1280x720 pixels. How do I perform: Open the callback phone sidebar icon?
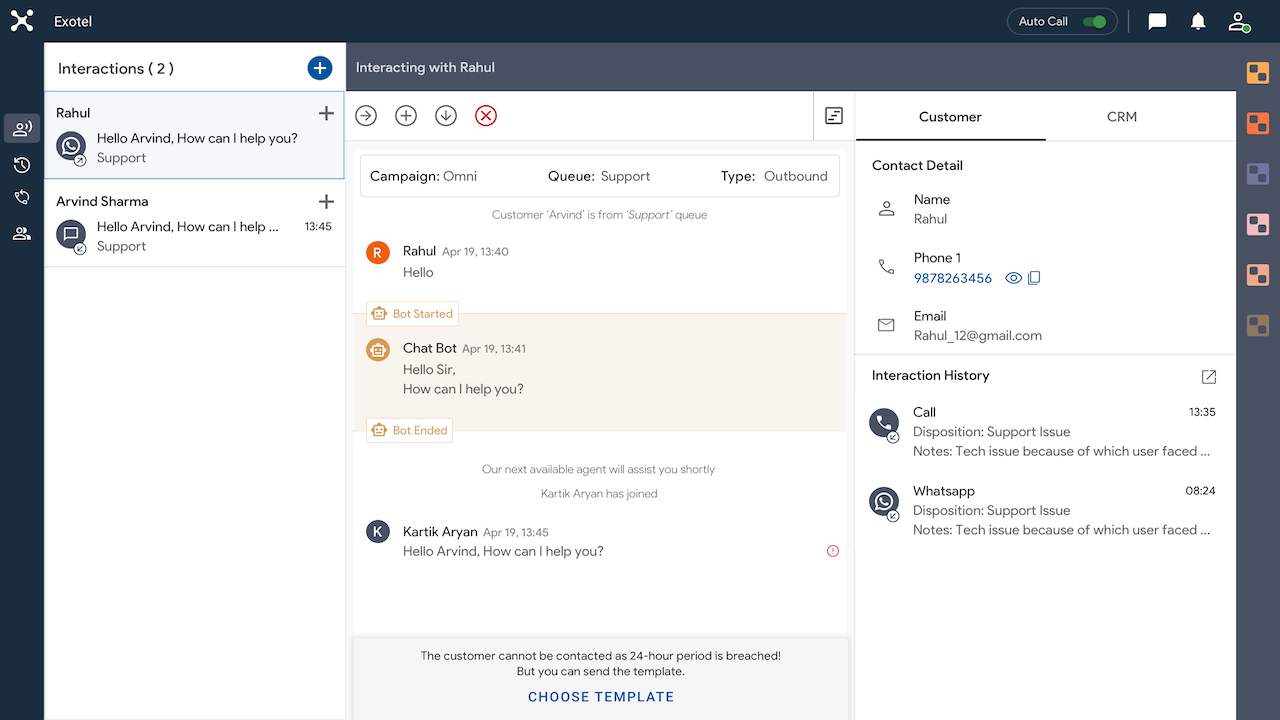[22, 198]
